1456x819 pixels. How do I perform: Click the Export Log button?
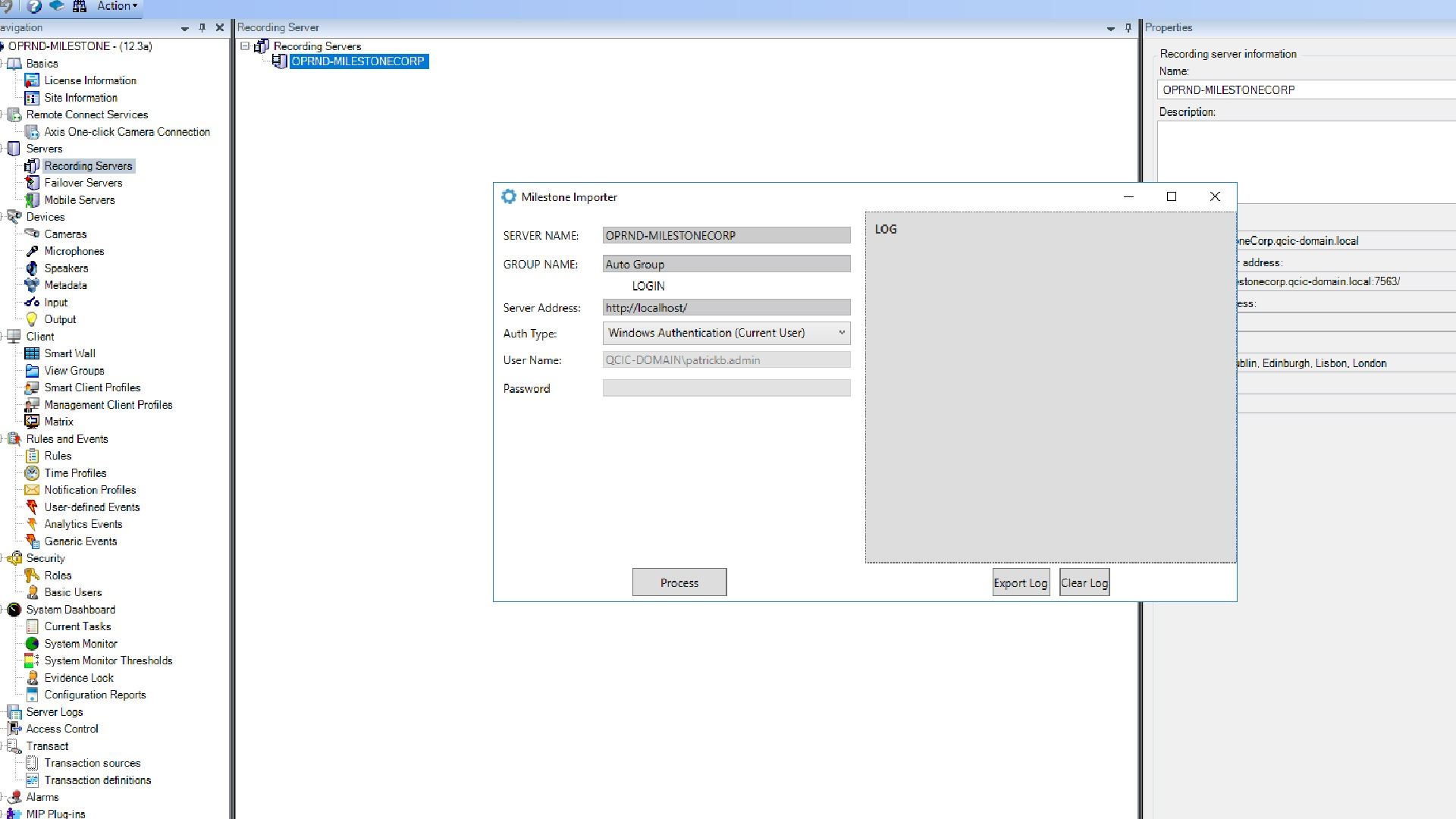(1021, 582)
